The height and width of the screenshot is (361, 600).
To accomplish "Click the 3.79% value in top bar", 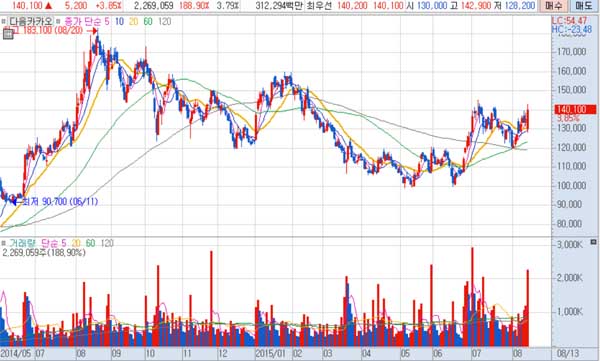I will point(228,6).
